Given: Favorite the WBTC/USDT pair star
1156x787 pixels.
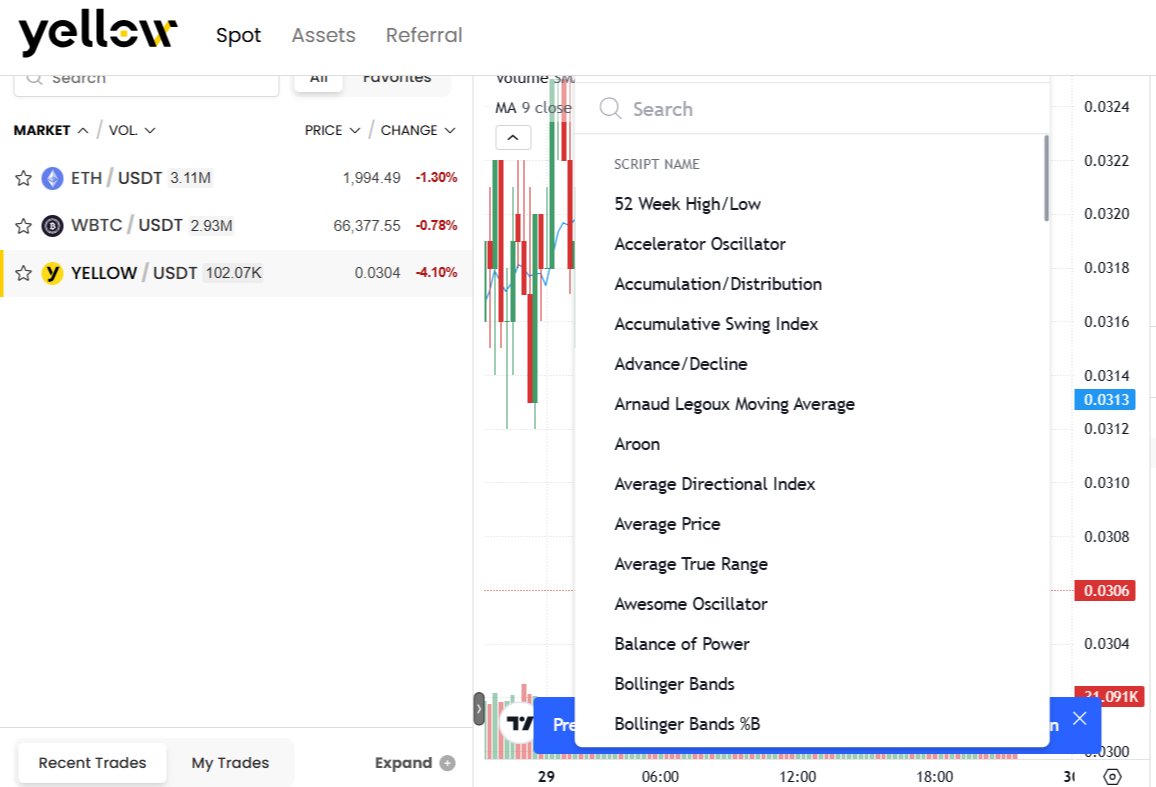Looking at the screenshot, I should (x=24, y=225).
